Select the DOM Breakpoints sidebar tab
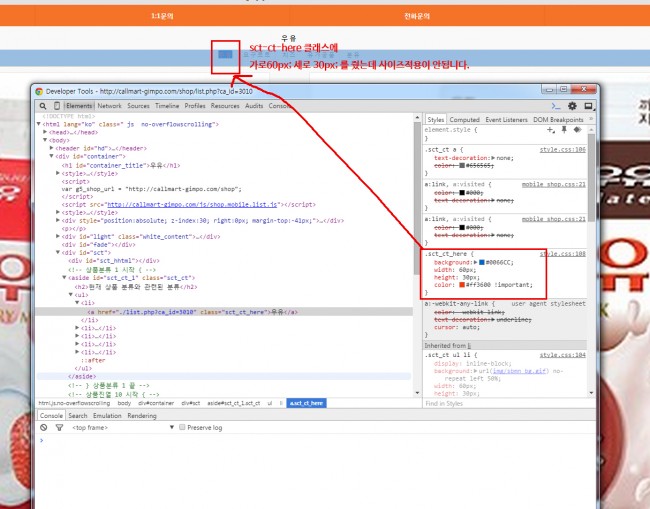650x509 pixels. pos(558,119)
